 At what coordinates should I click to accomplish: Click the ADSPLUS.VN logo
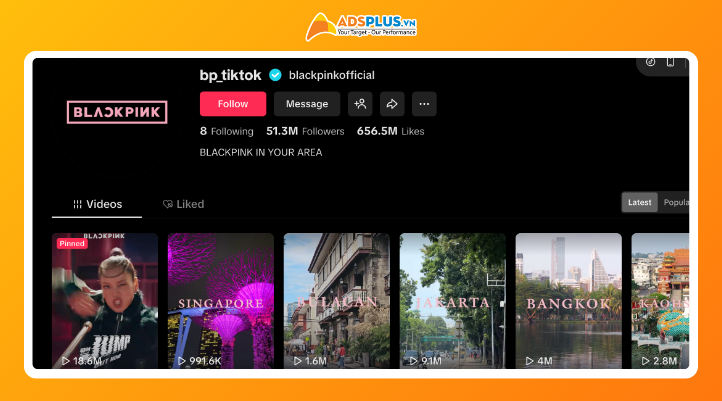pos(361,26)
